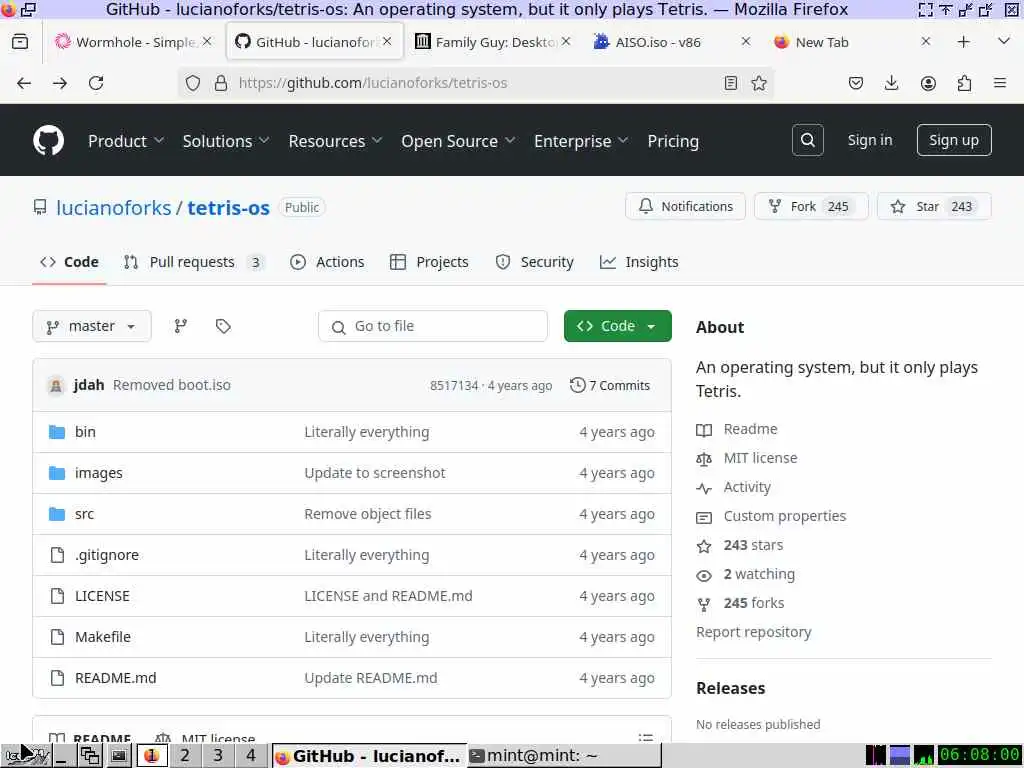Click the bin folder icon
This screenshot has height=768, width=1024.
57,432
